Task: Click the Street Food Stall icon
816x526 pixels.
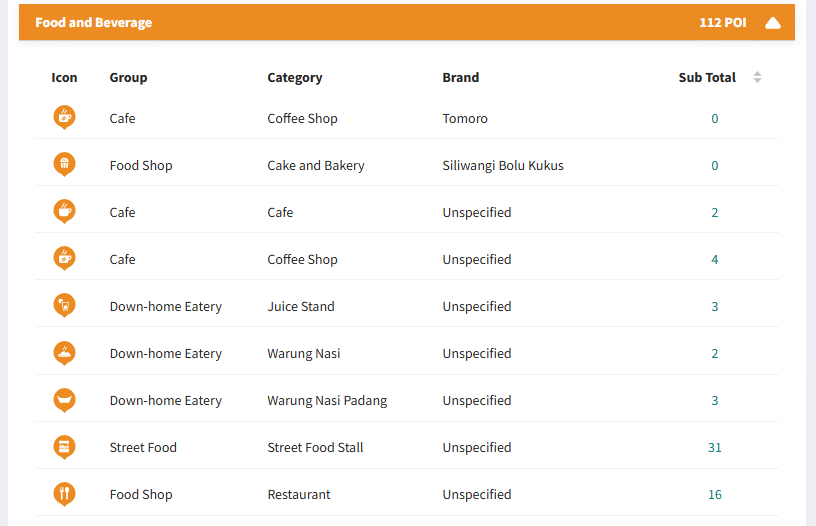Action: coord(65,447)
